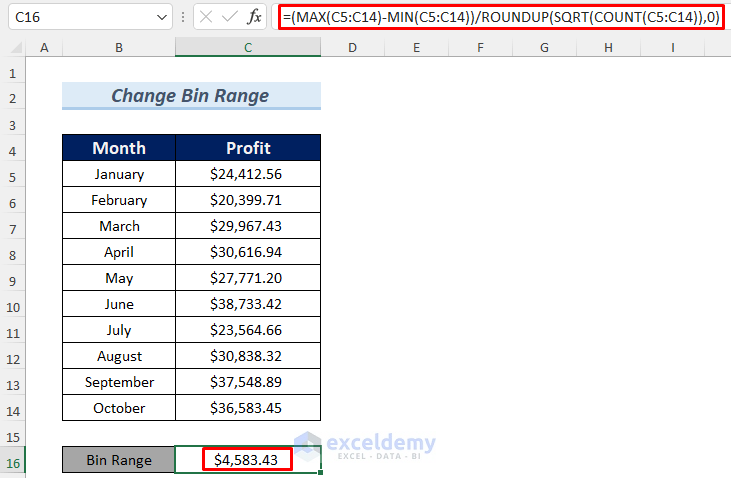This screenshot has height=478, width=731.
Task: Select the 'January' cell
Action: 119,174
